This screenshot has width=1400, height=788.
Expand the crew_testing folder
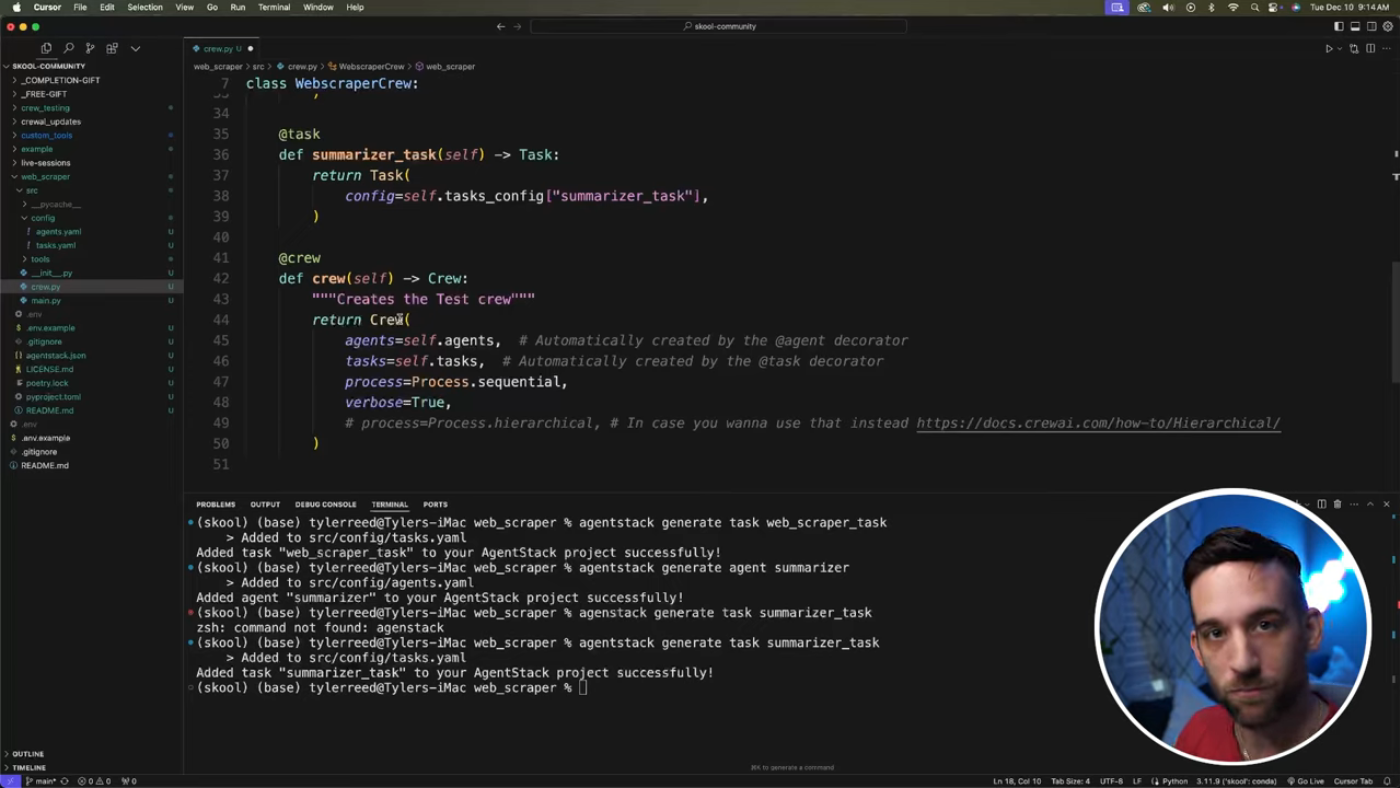click(45, 108)
